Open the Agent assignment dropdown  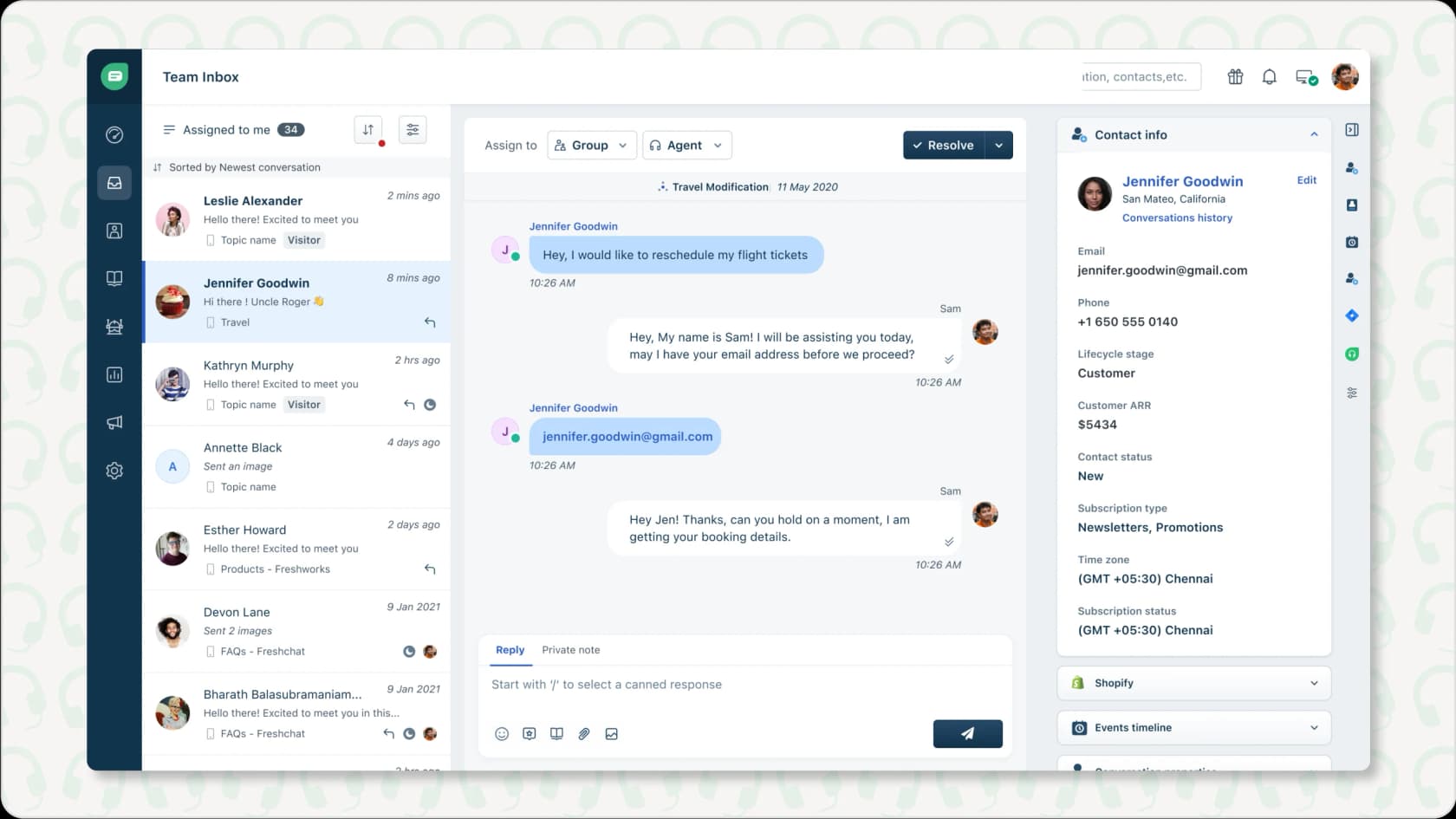click(686, 146)
